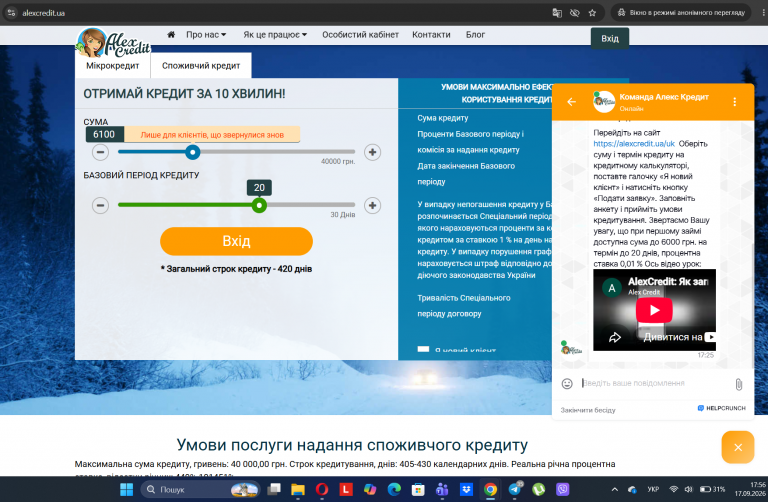The height and width of the screenshot is (502, 768).
Task: Click Закінчити бесіду to end chat
Action: click(x=588, y=410)
